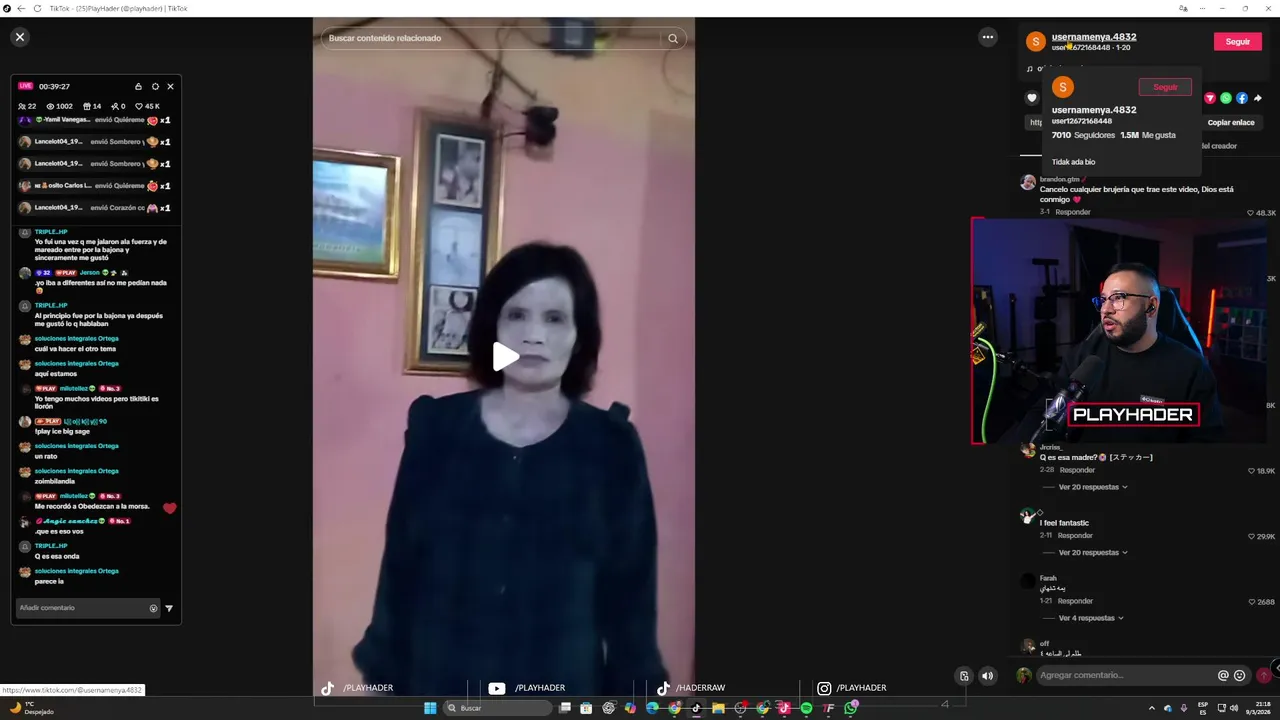This screenshot has height=720, width=1280.
Task: Click the emoji icon in live chat input
Action: (154, 608)
